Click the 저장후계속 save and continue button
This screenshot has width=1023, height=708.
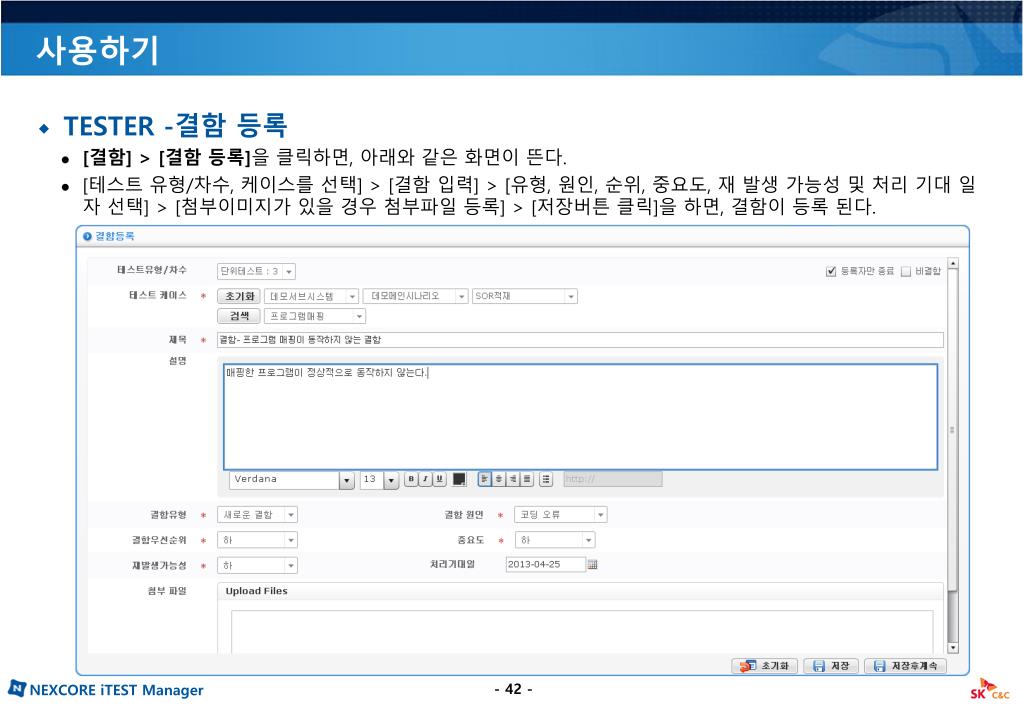pyautogui.click(x=905, y=666)
